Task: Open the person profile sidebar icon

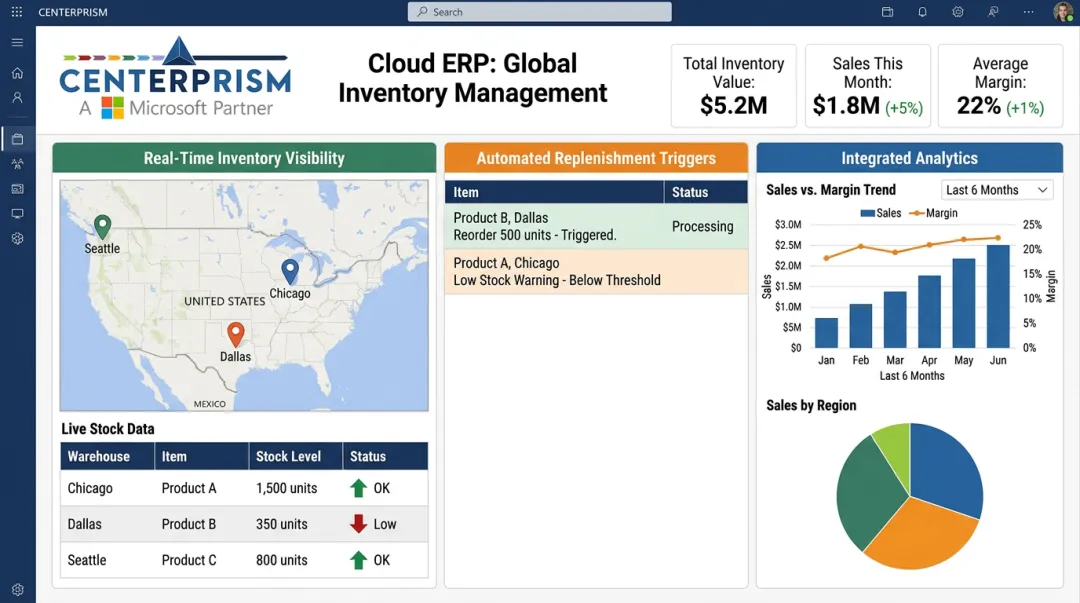Action: coord(17,98)
